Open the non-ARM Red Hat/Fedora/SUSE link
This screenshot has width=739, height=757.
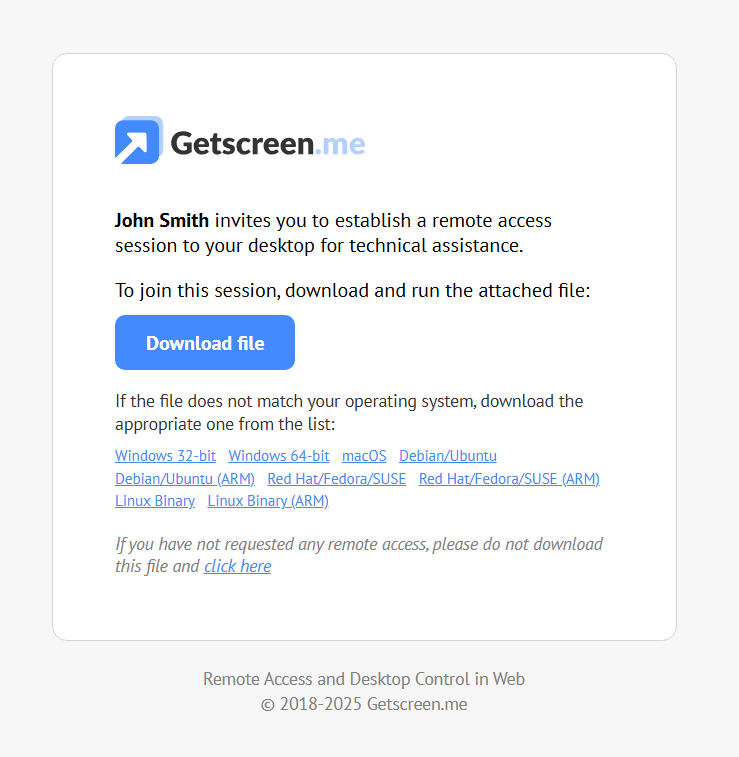coord(336,479)
